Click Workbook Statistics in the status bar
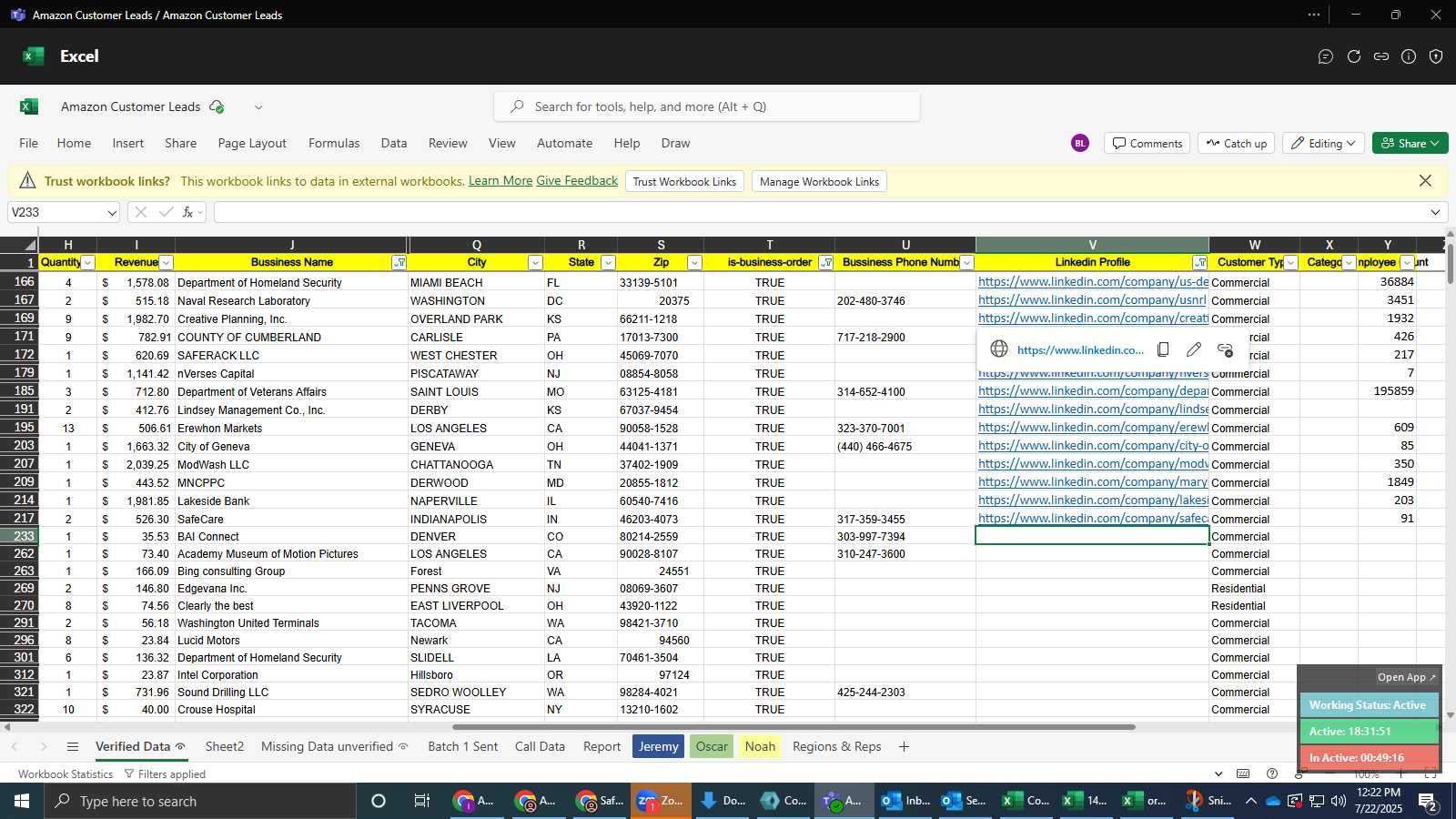Viewport: 1456px width, 819px height. point(66,773)
